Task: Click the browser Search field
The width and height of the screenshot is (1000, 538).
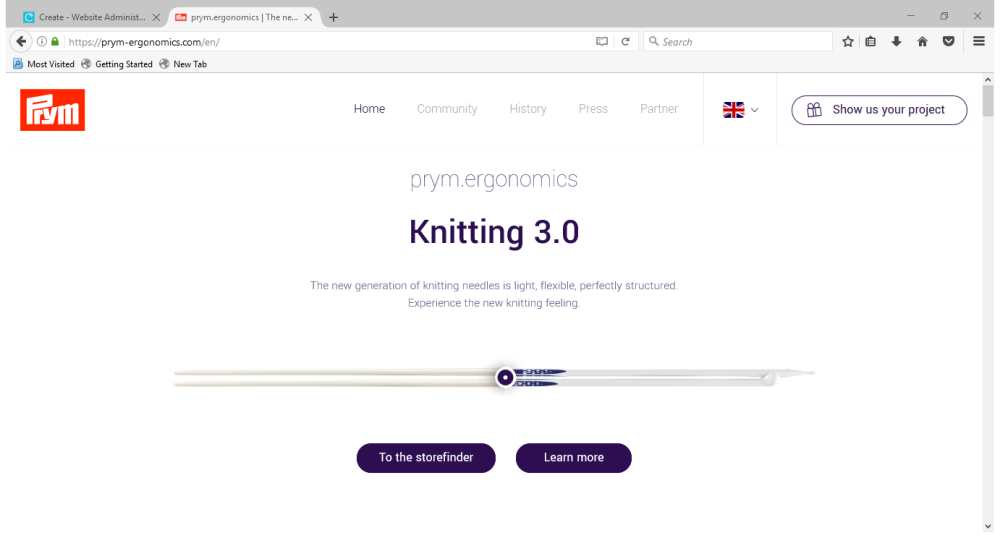Action: point(737,41)
